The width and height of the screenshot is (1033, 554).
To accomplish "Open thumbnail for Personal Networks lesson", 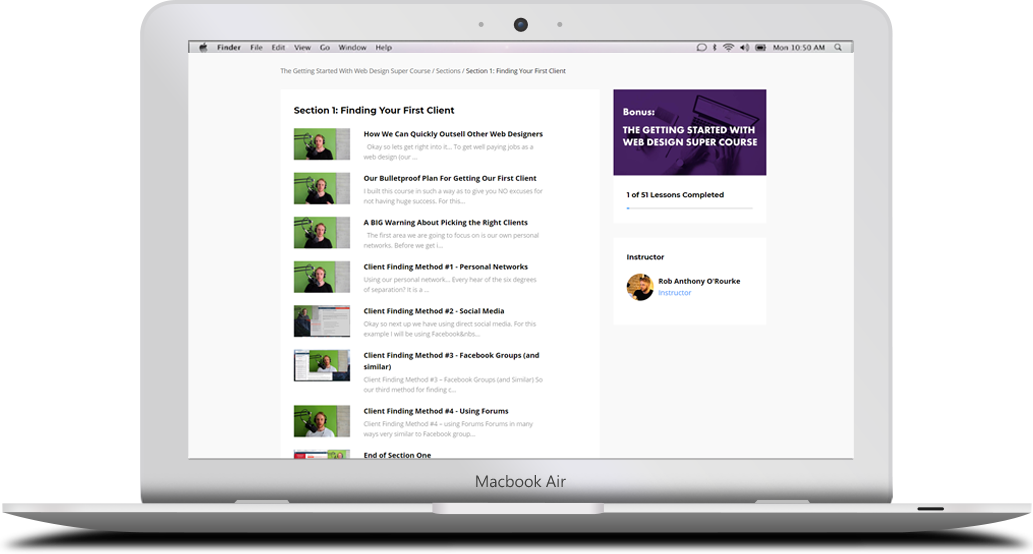I will [x=321, y=277].
